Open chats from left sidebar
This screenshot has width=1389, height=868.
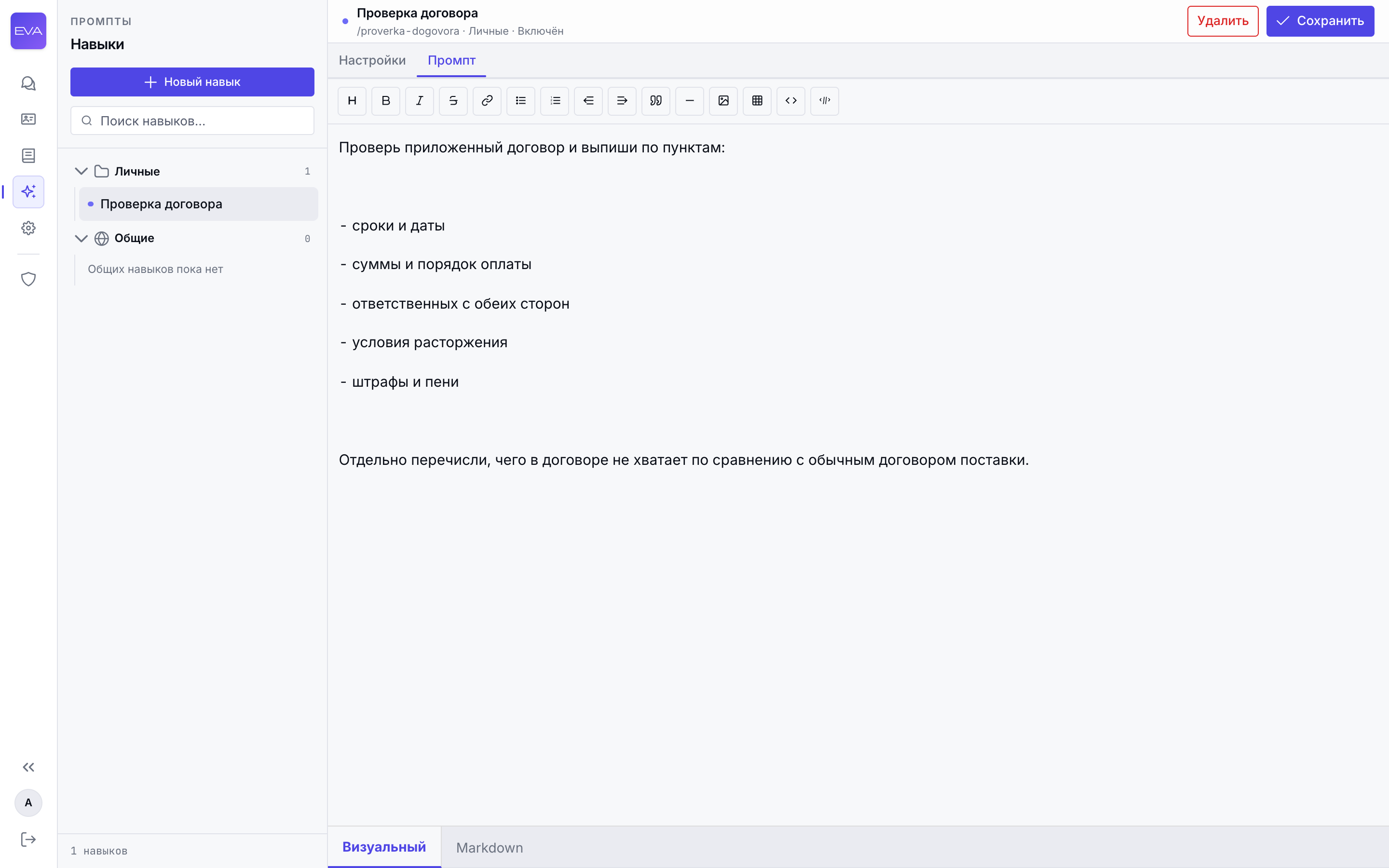28,83
